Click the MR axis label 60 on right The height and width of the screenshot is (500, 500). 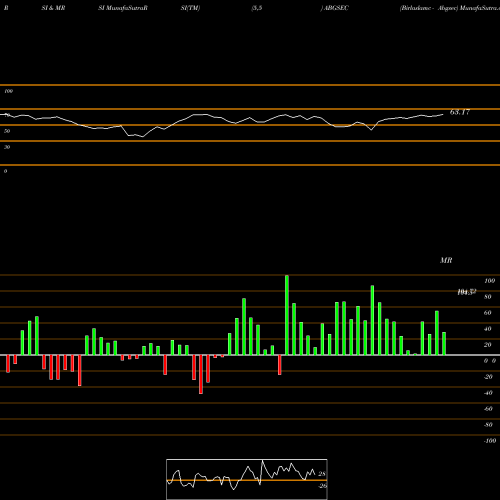[488, 313]
